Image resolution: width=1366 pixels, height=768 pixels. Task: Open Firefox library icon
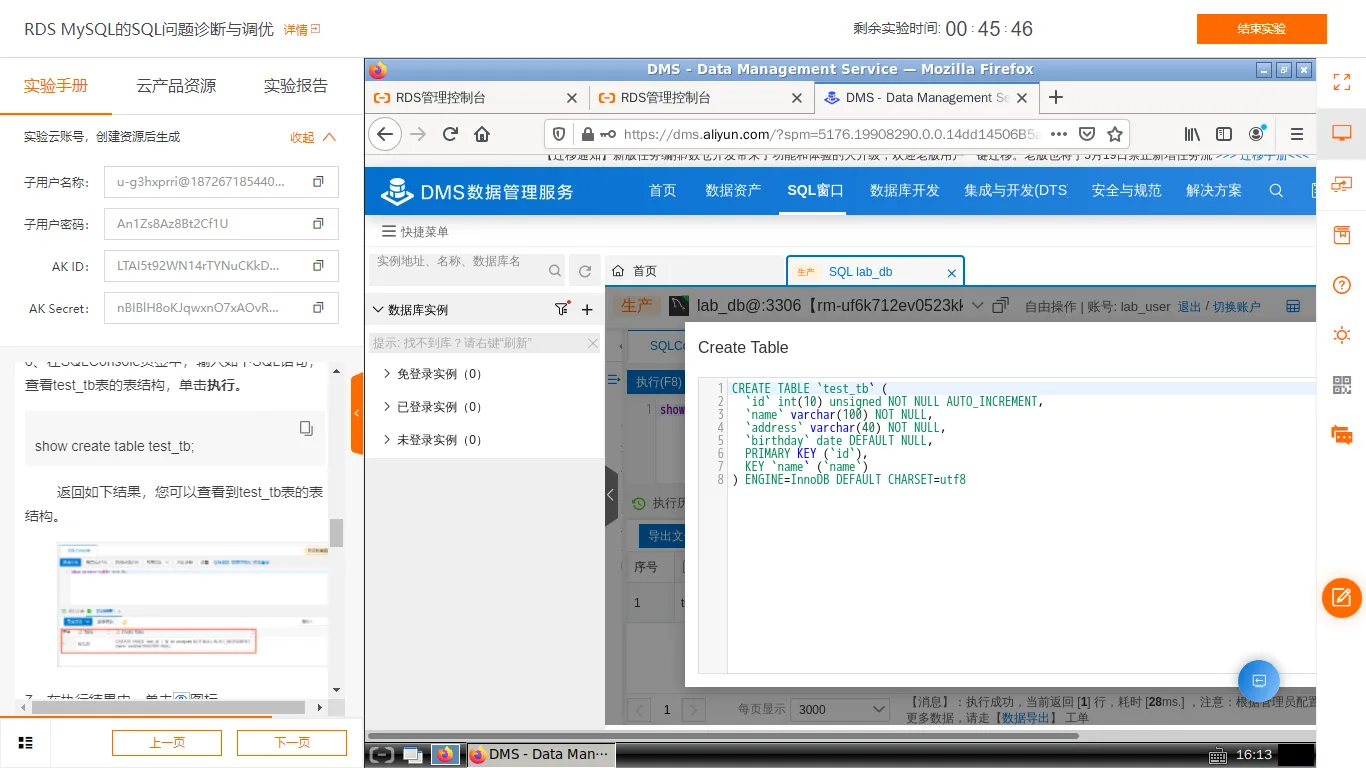click(1192, 134)
